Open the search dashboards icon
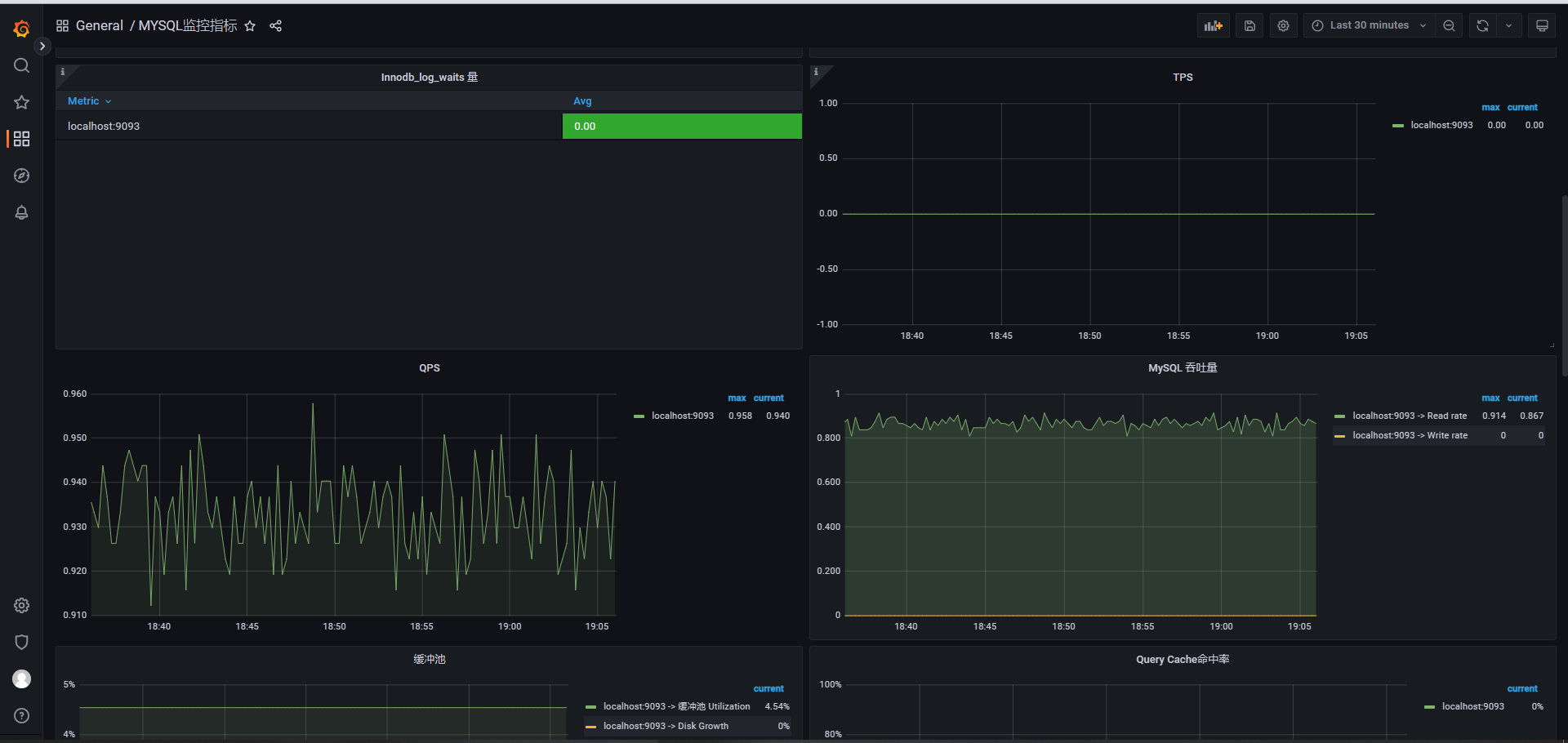This screenshot has width=1568, height=743. pyautogui.click(x=22, y=65)
